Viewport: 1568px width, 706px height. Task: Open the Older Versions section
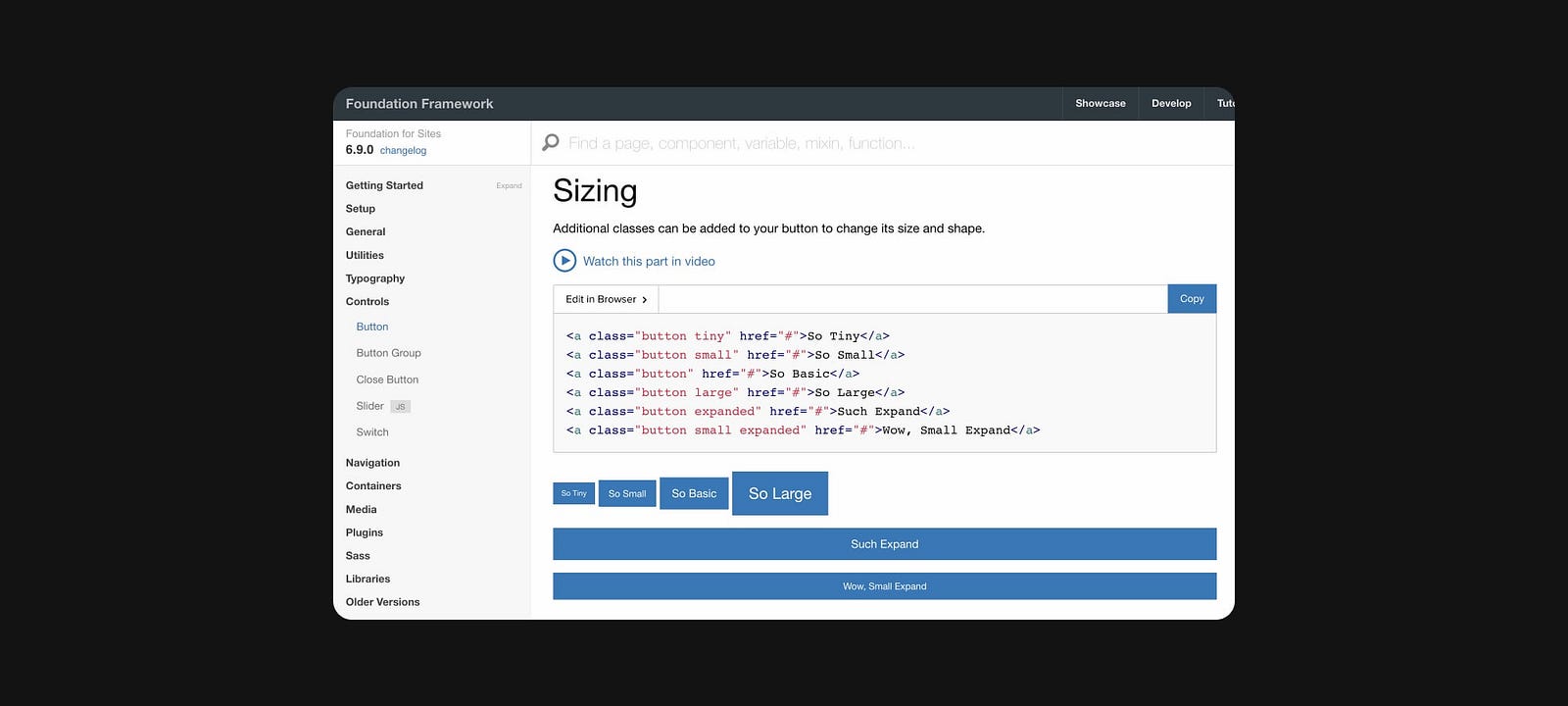tap(382, 603)
